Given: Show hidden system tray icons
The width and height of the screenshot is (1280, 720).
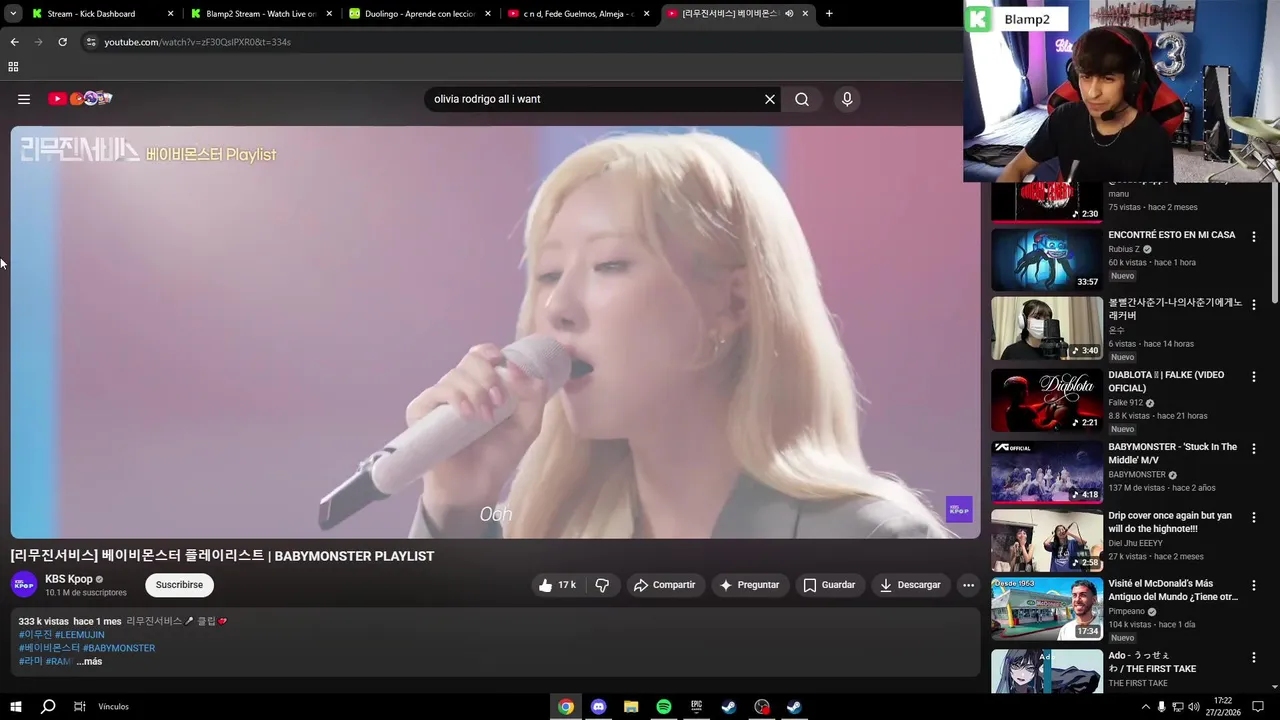Looking at the screenshot, I should tap(1145, 707).
